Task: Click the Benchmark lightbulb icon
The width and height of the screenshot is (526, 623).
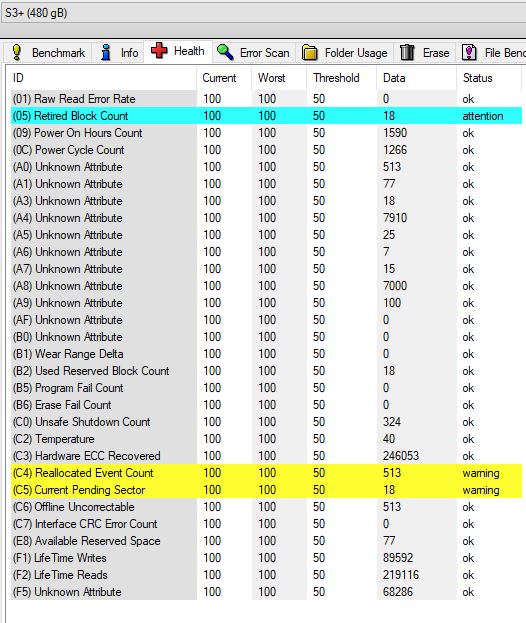Action: (17, 52)
